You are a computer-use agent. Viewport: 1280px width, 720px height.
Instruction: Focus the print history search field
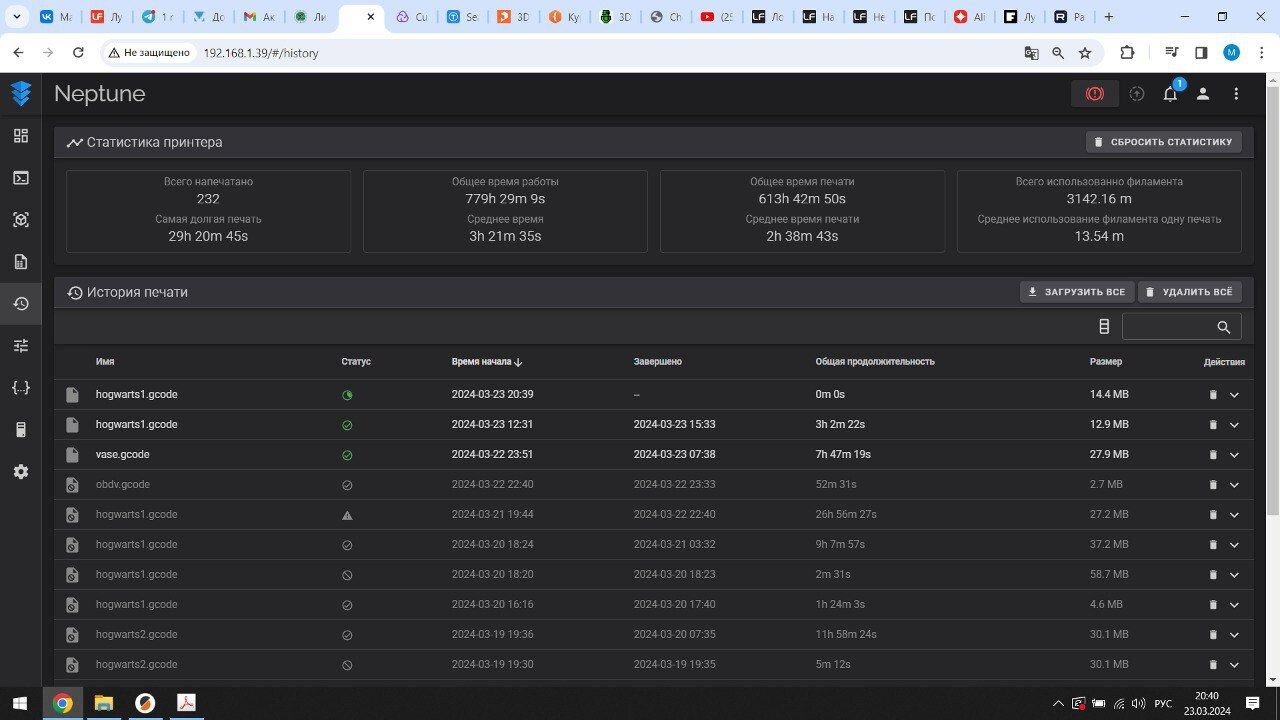(x=1168, y=327)
